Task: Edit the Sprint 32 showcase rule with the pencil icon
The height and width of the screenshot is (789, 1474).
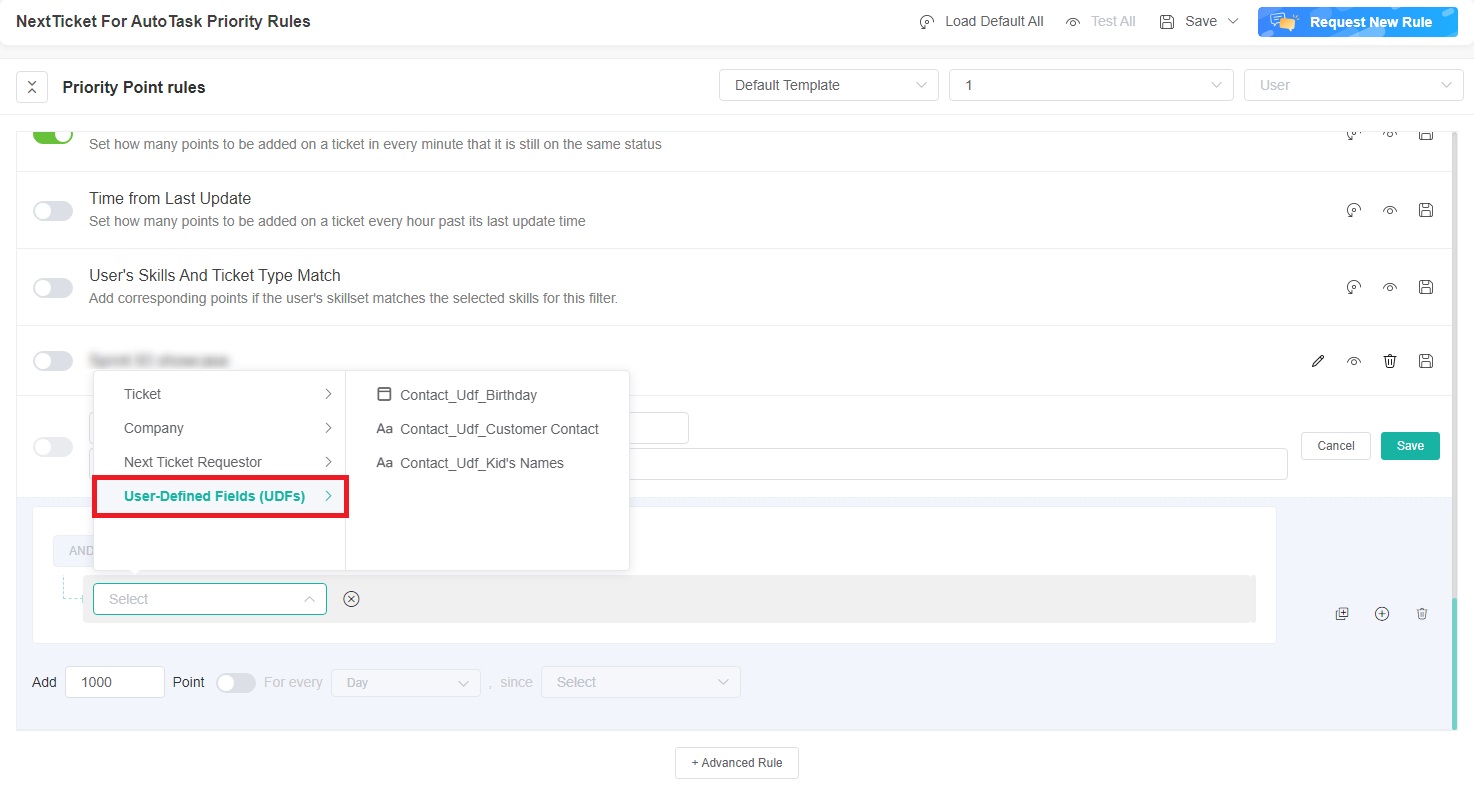Action: point(1317,360)
